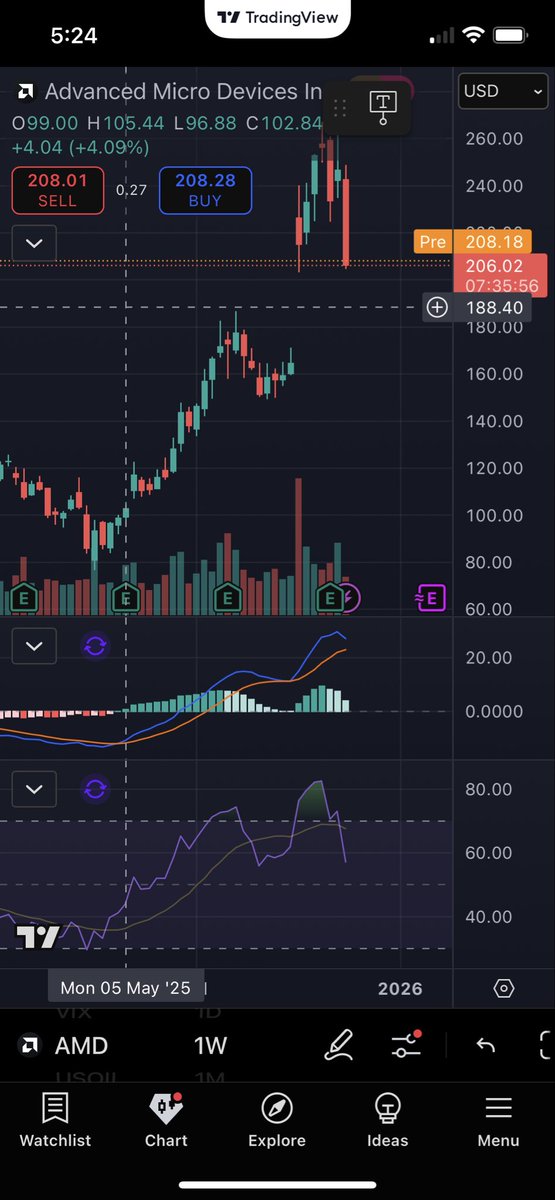The height and width of the screenshot is (1200, 555).
Task: Tap the 208.01 SELL button
Action: tap(57, 190)
